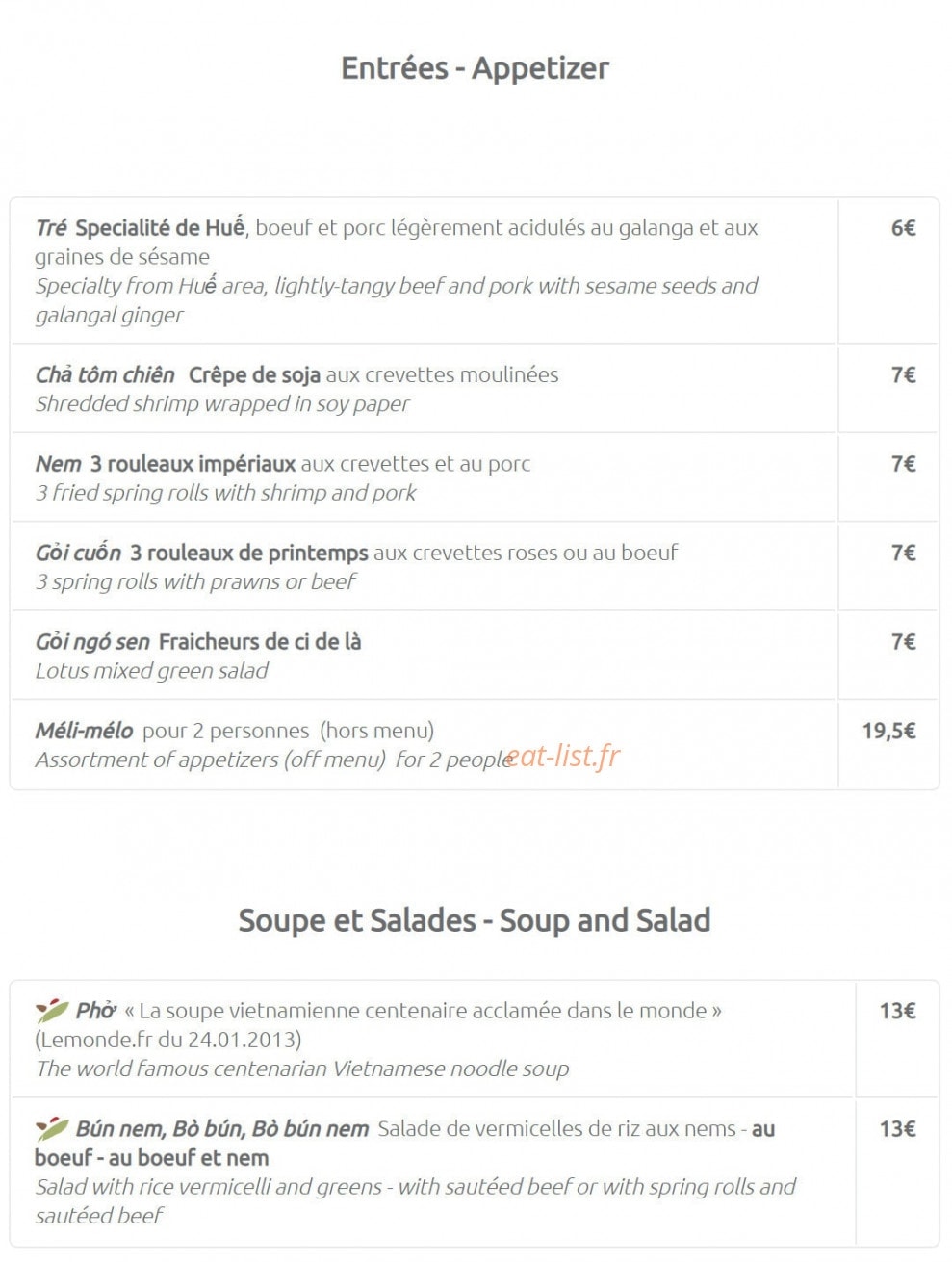Select the Nem 3 rouleaux impériaux row

coord(425,477)
